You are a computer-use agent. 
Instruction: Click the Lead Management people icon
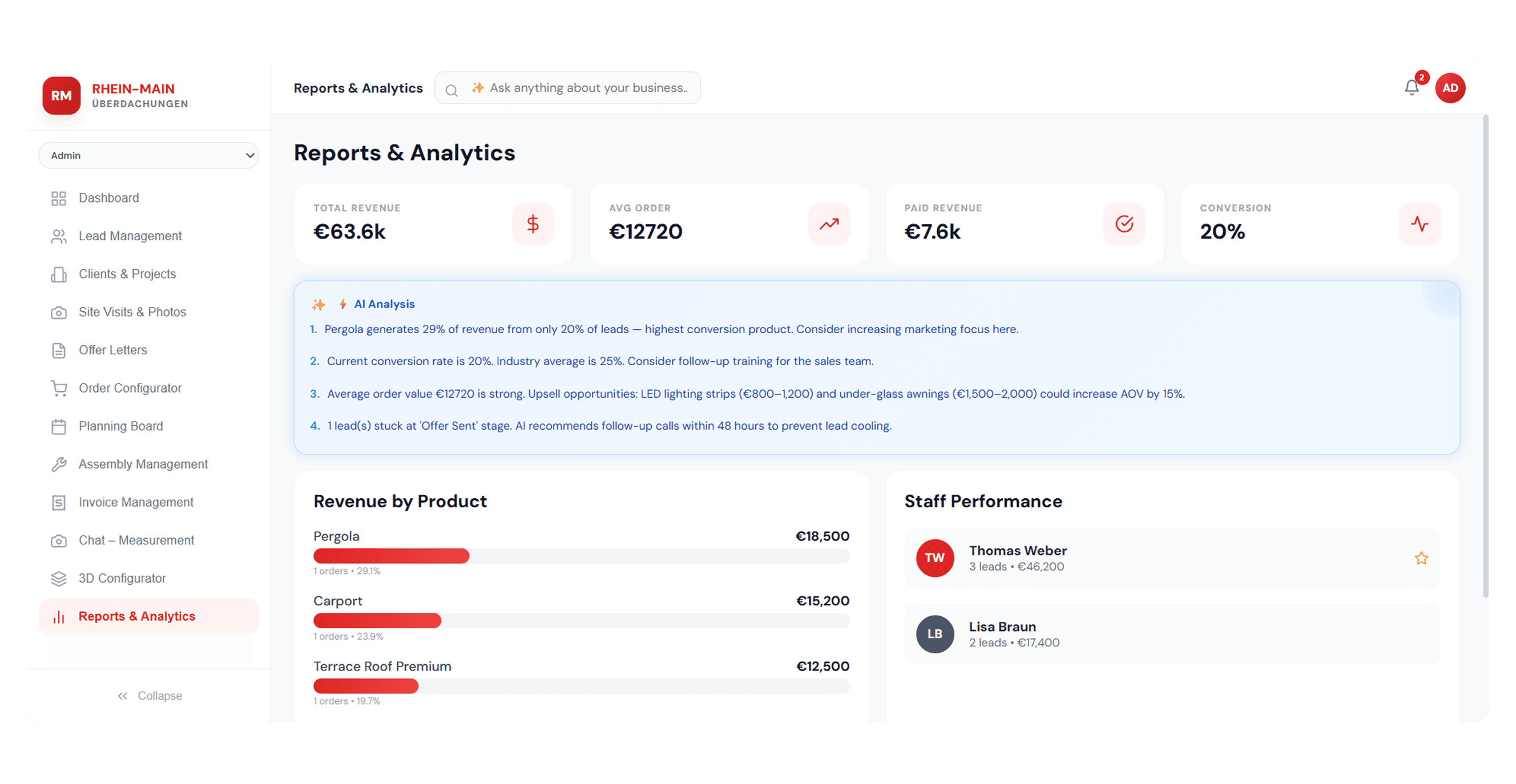coord(58,236)
